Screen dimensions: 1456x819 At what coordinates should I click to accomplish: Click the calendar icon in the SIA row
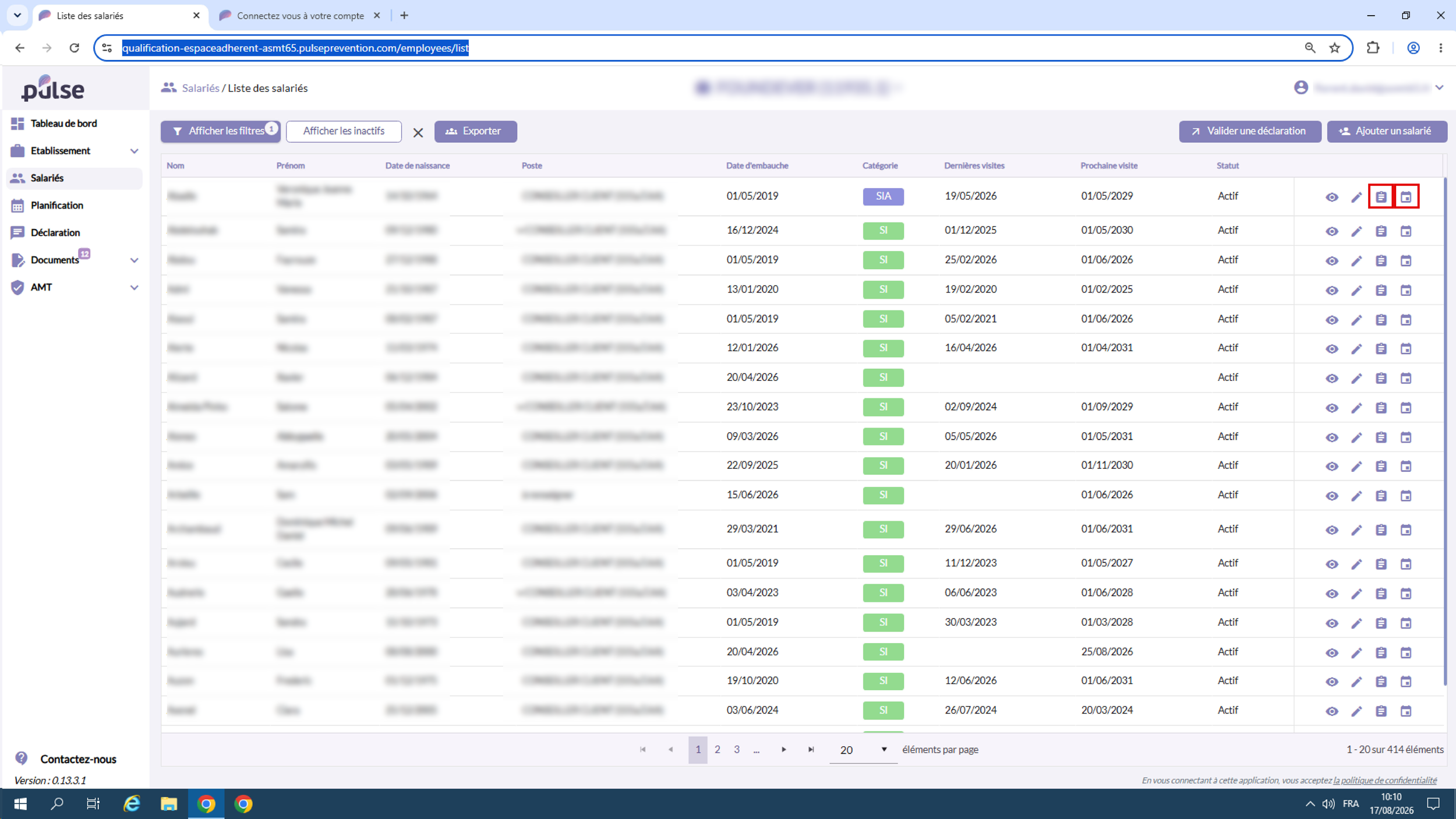click(1406, 197)
